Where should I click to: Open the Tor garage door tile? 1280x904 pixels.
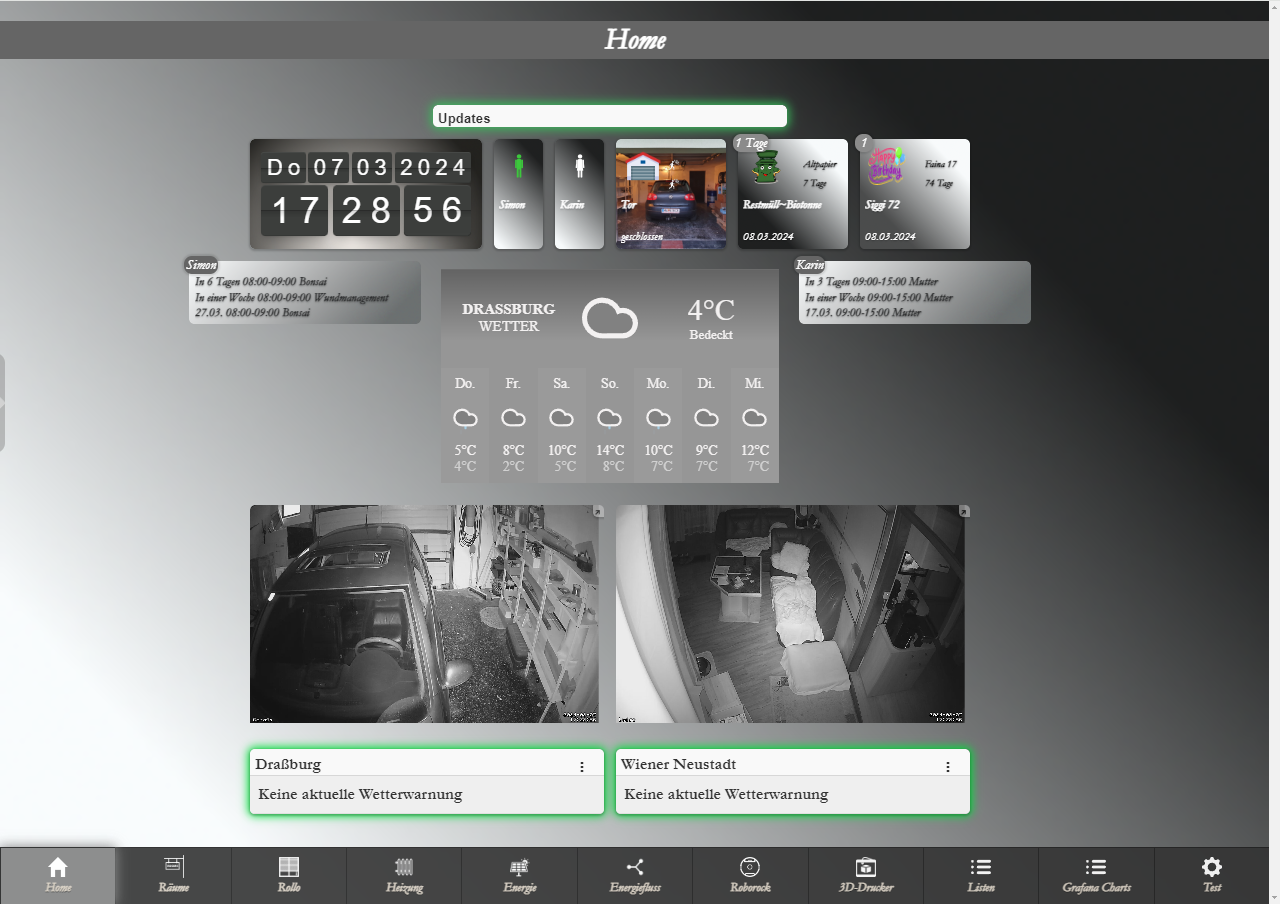pyautogui.click(x=671, y=194)
